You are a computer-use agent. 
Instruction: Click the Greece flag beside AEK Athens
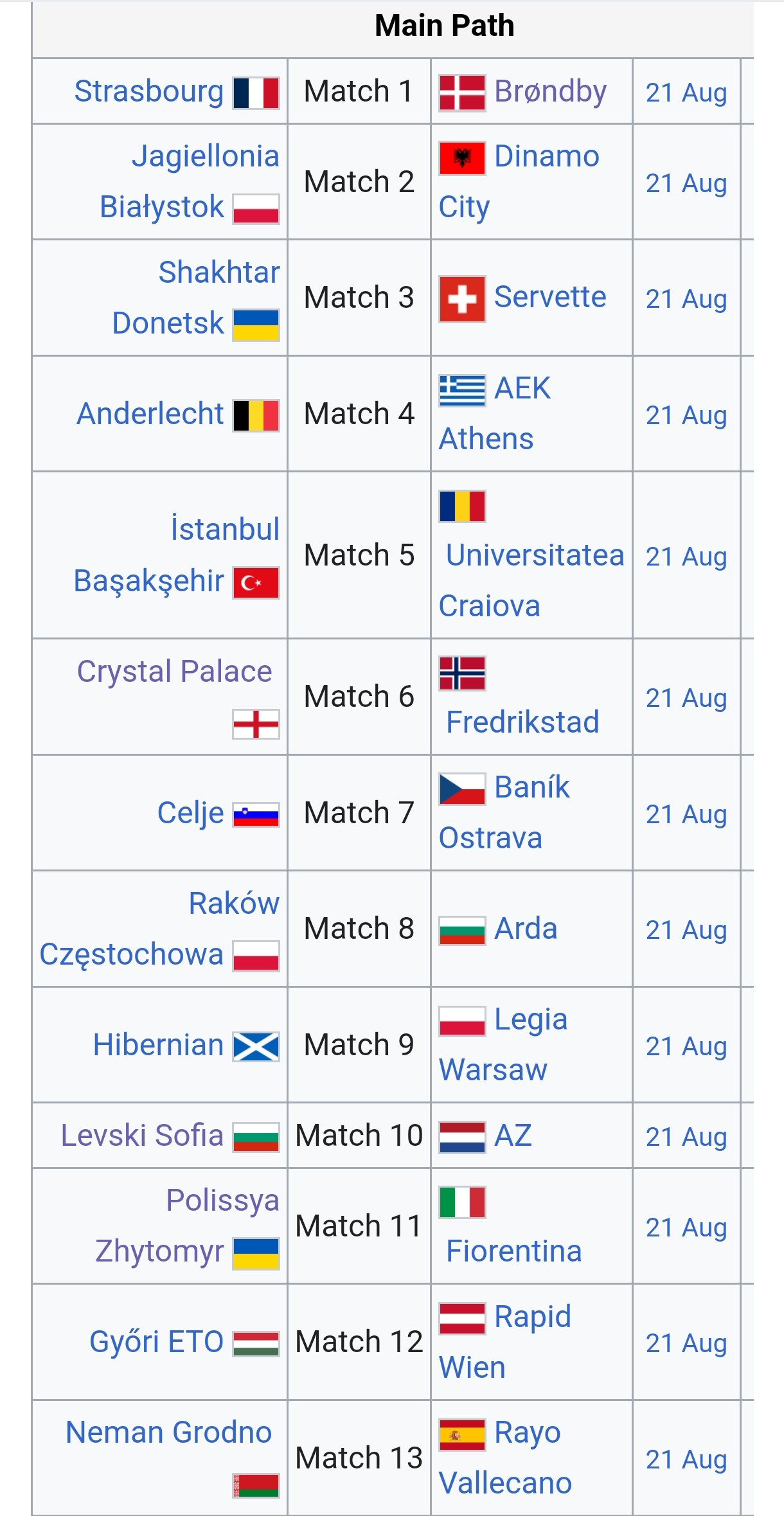click(462, 390)
